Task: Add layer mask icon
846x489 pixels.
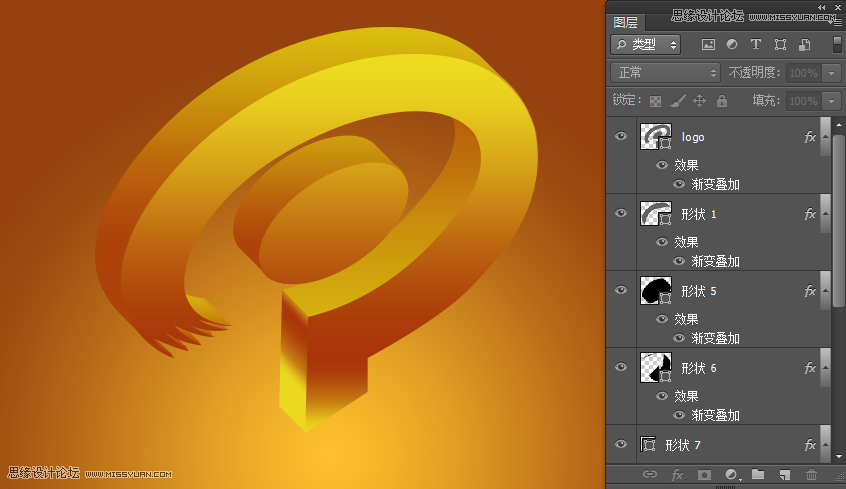Action: (704, 475)
